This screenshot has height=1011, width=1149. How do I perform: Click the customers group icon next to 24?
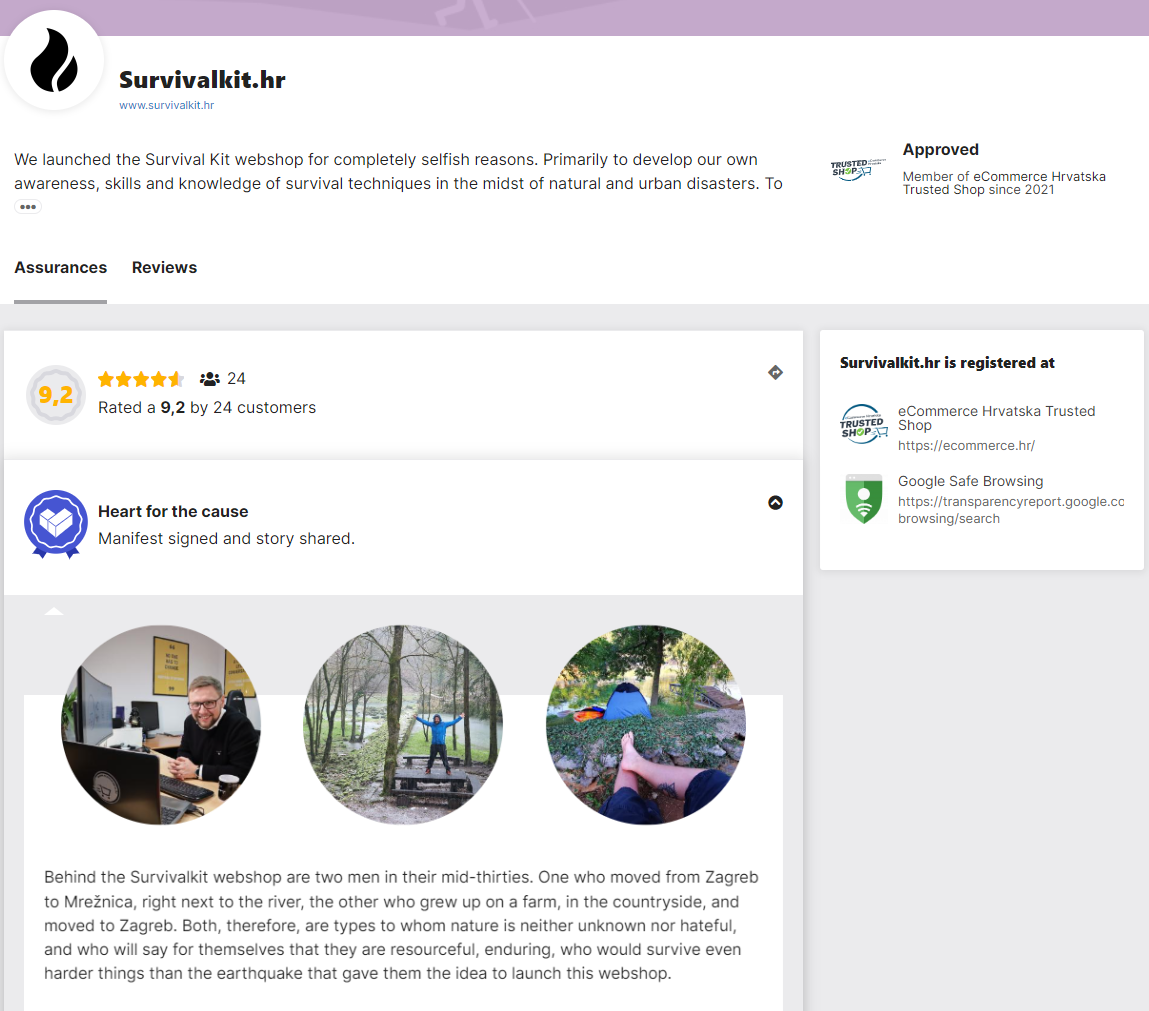[x=210, y=379]
